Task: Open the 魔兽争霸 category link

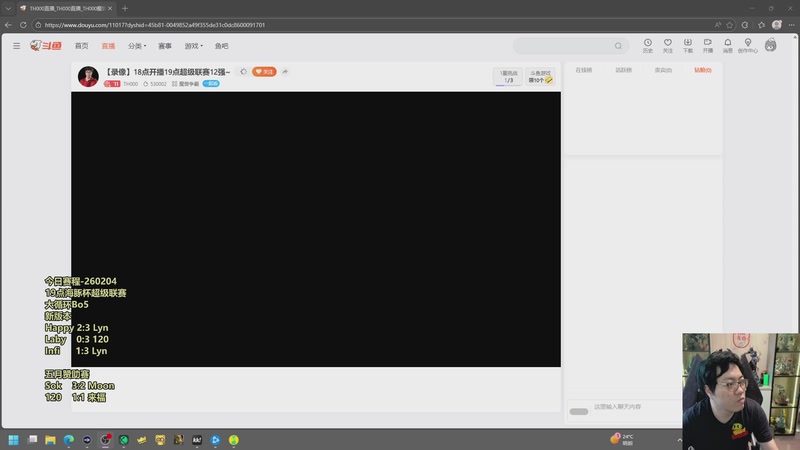Action: [186, 84]
